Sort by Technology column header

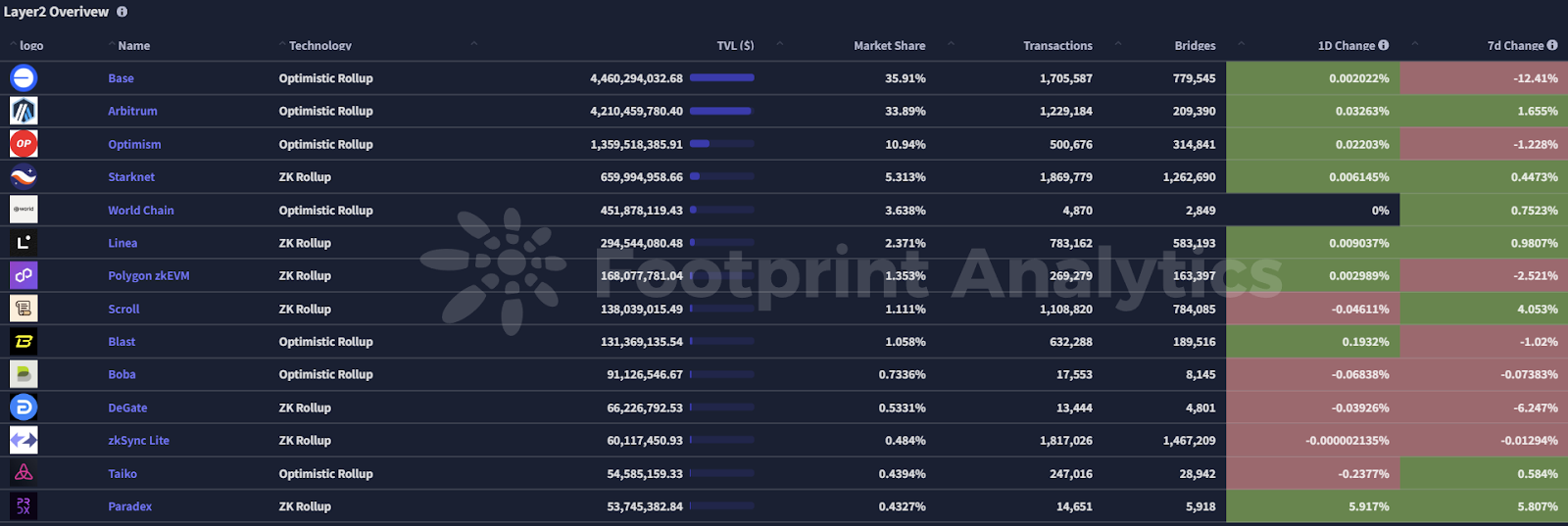319,45
